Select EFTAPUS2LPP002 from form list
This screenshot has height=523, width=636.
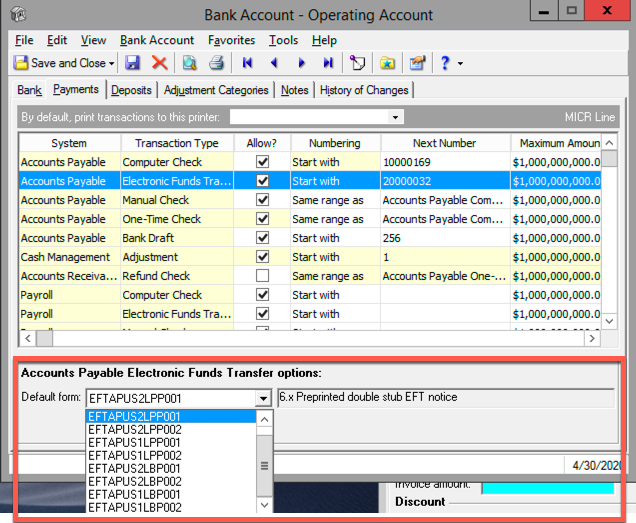pos(171,430)
